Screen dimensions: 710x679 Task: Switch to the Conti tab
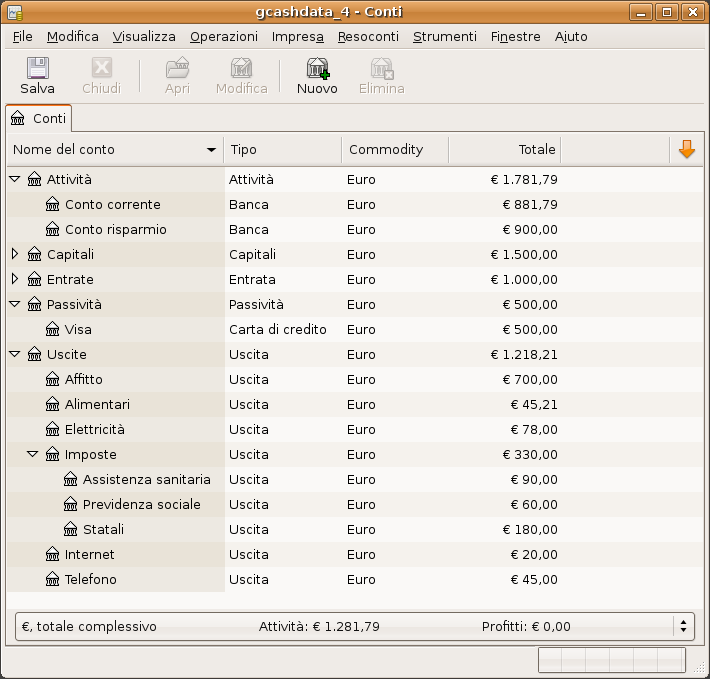[x=39, y=118]
